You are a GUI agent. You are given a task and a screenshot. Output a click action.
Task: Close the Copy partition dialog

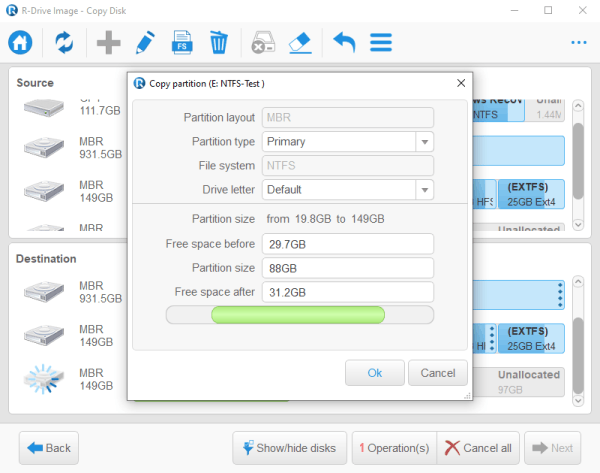click(x=461, y=83)
